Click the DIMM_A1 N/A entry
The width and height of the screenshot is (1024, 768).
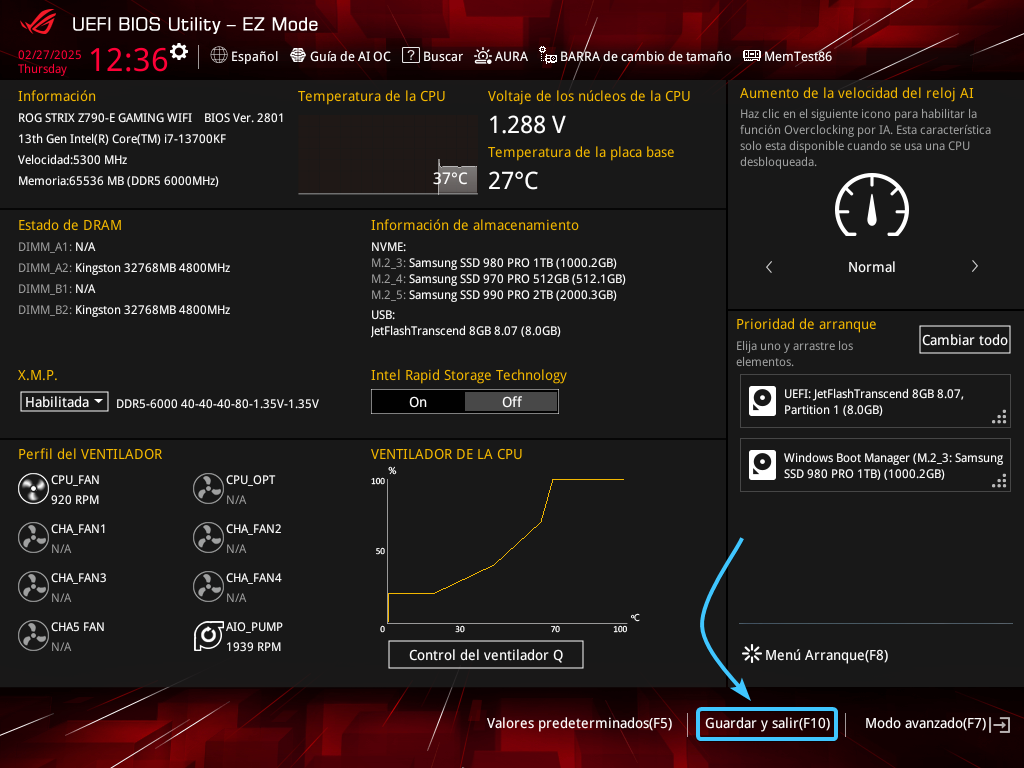click(57, 247)
